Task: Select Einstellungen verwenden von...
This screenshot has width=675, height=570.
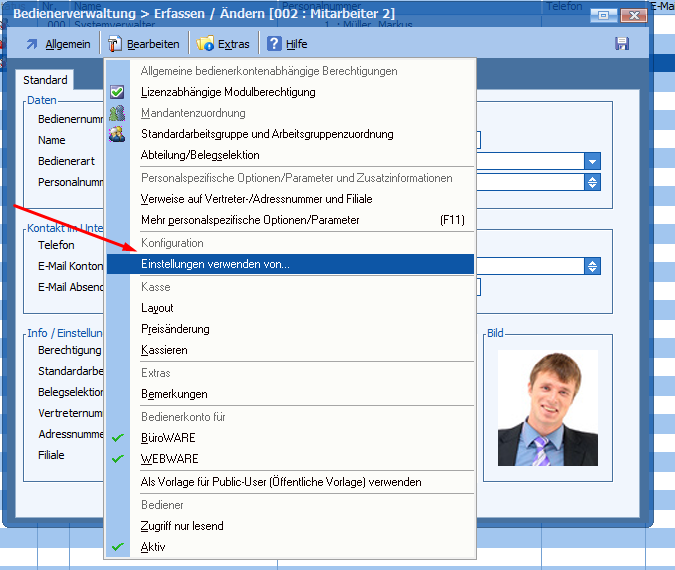Action: coord(290,264)
